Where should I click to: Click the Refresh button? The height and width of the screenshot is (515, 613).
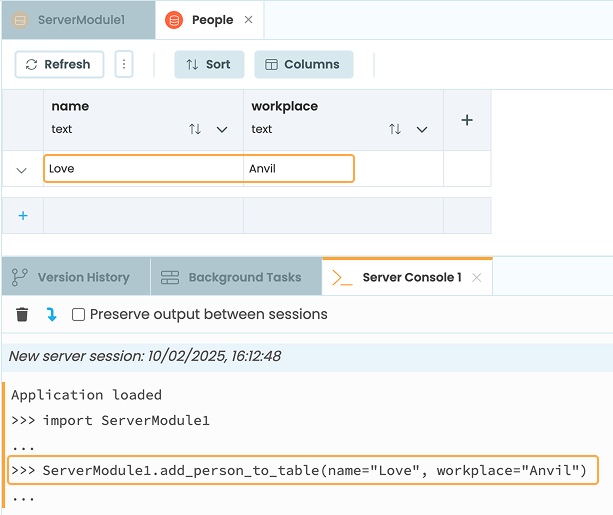click(58, 64)
